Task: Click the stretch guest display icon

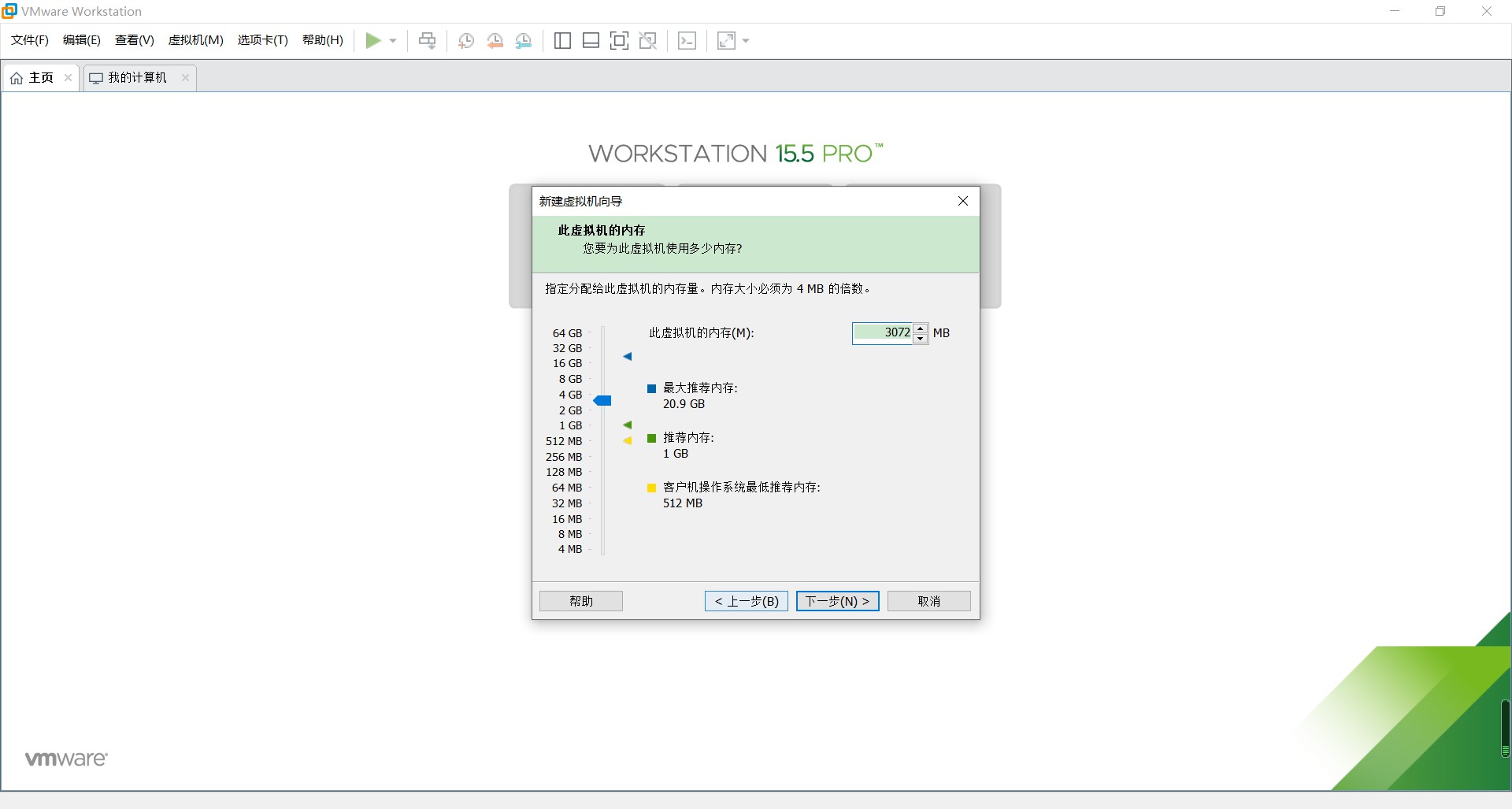Action: click(726, 41)
